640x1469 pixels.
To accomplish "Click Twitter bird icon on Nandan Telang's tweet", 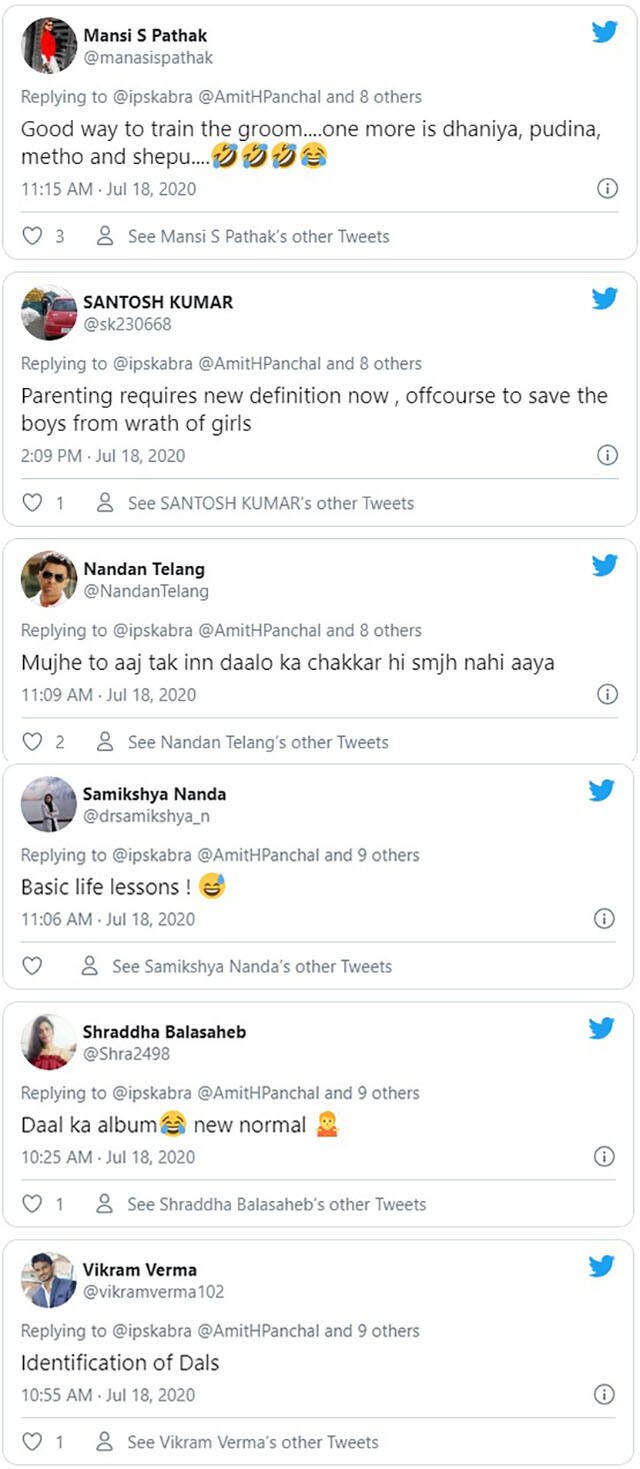I will click(604, 566).
